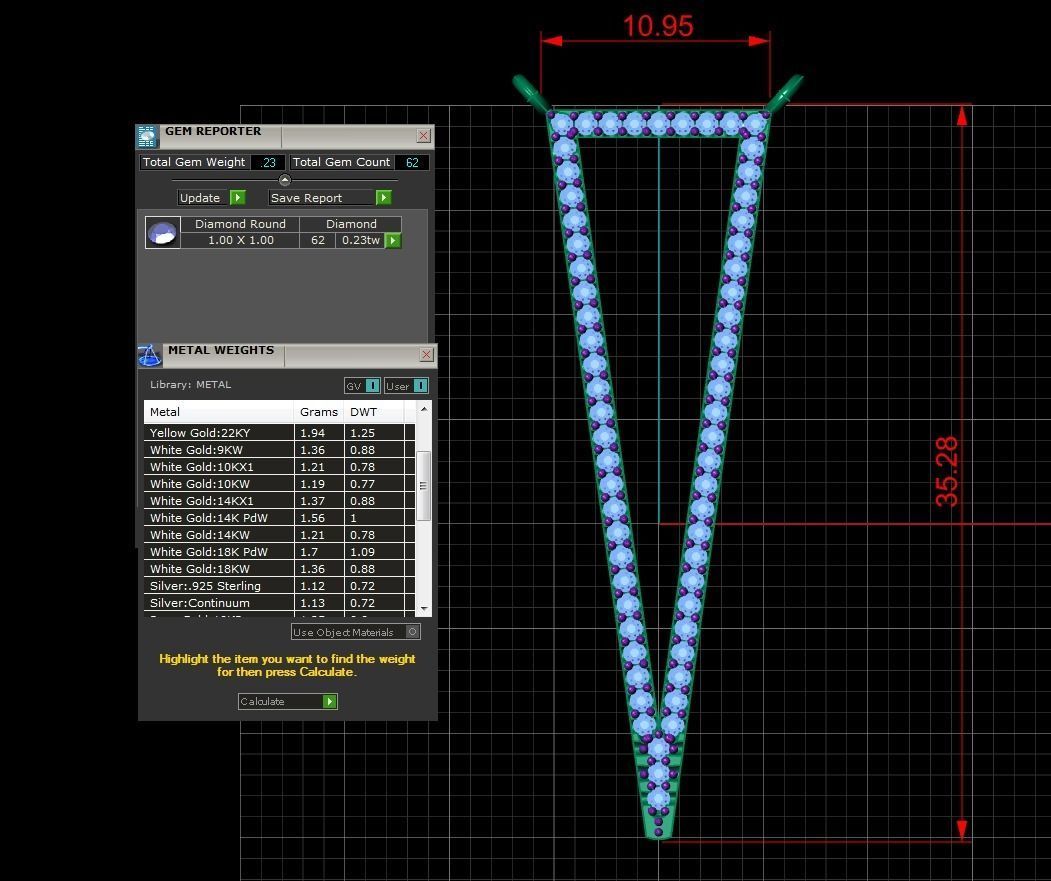Close the Gem Reporter panel
The image size is (1051, 881).
(424, 136)
